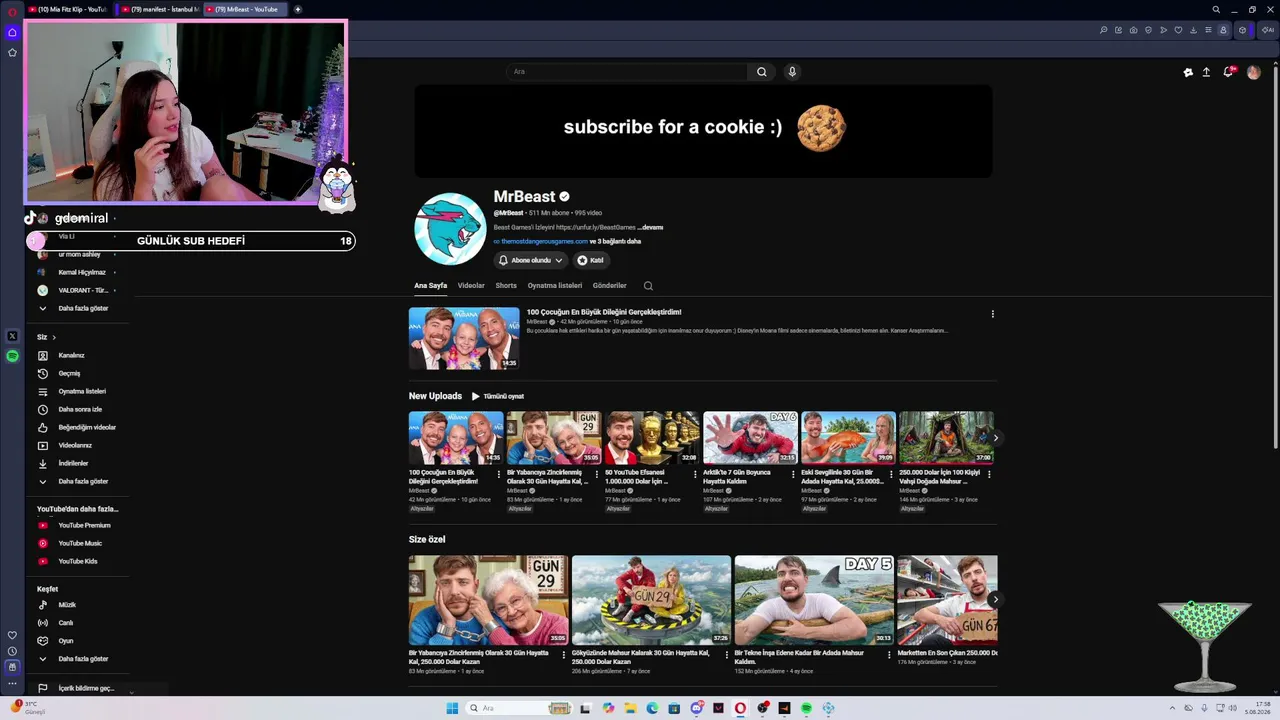Screen dimensions: 1280x720
Task: Open the Abone olundu subscription dropdown
Action: click(530, 260)
